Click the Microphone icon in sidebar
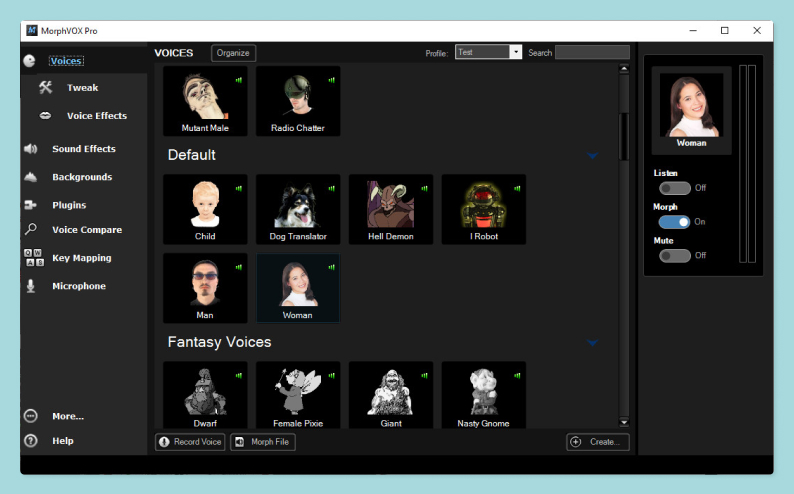Screen dimensions: 794x494 (x=30, y=286)
